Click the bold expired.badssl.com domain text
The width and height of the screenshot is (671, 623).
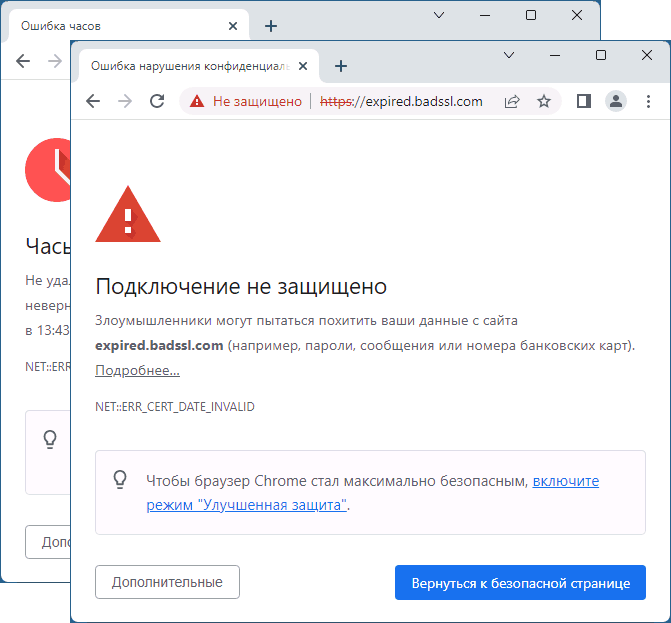159,345
